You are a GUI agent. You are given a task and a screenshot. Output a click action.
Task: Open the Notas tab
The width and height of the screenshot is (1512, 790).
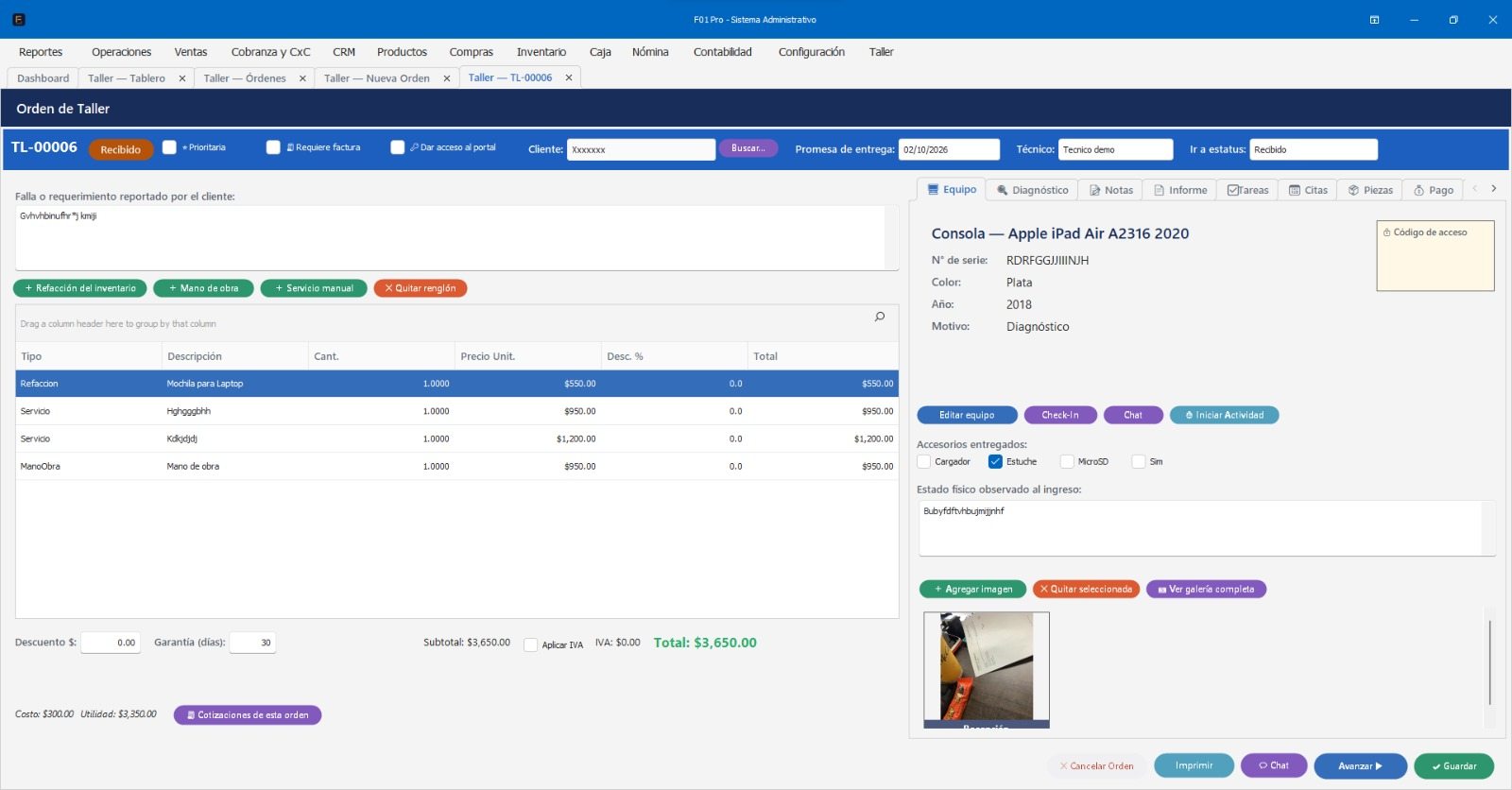pos(1110,190)
